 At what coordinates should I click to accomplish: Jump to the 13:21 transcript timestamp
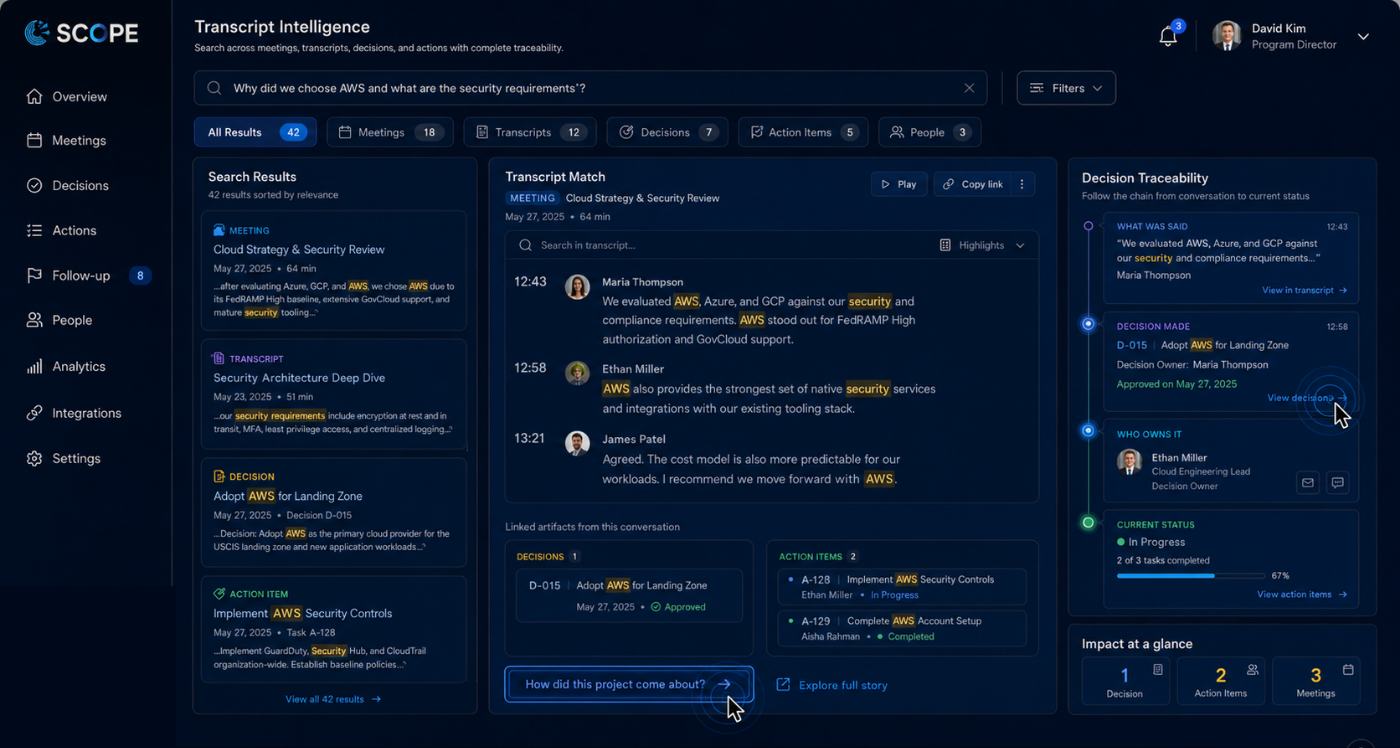click(530, 438)
